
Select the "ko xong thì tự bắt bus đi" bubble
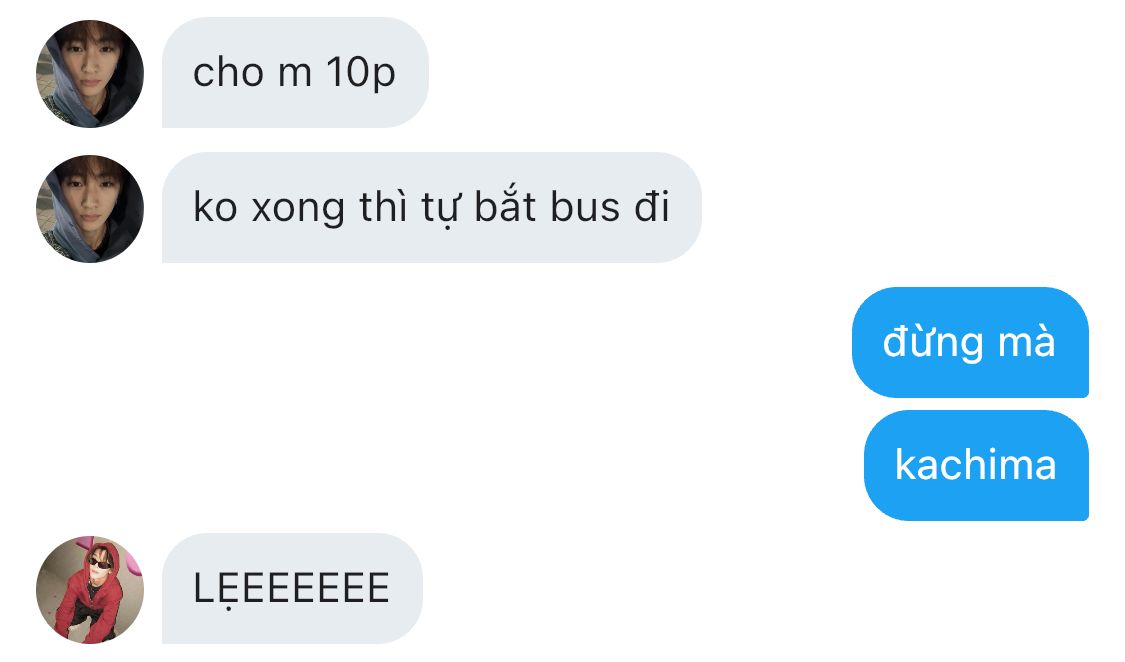point(431,207)
